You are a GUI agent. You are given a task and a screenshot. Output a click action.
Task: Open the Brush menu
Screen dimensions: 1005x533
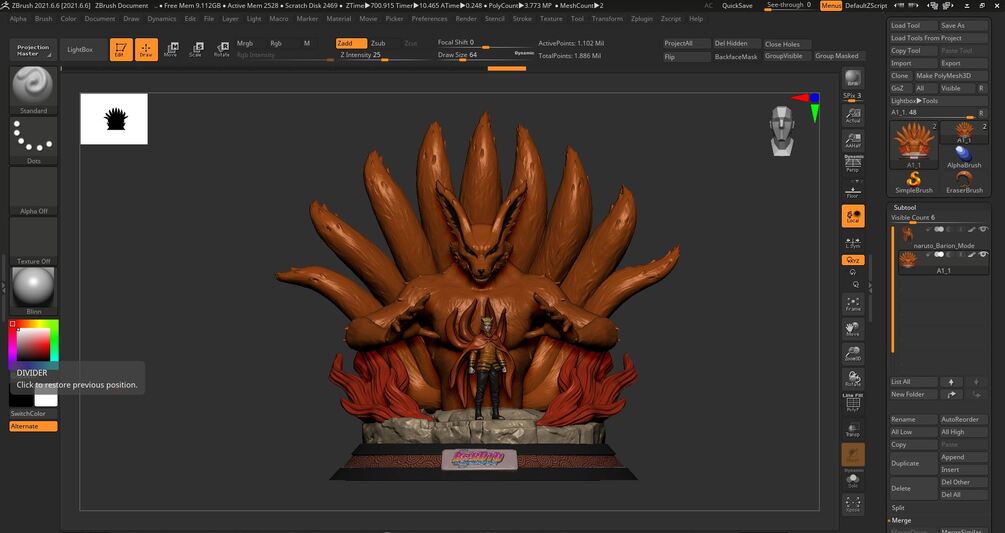(x=44, y=19)
